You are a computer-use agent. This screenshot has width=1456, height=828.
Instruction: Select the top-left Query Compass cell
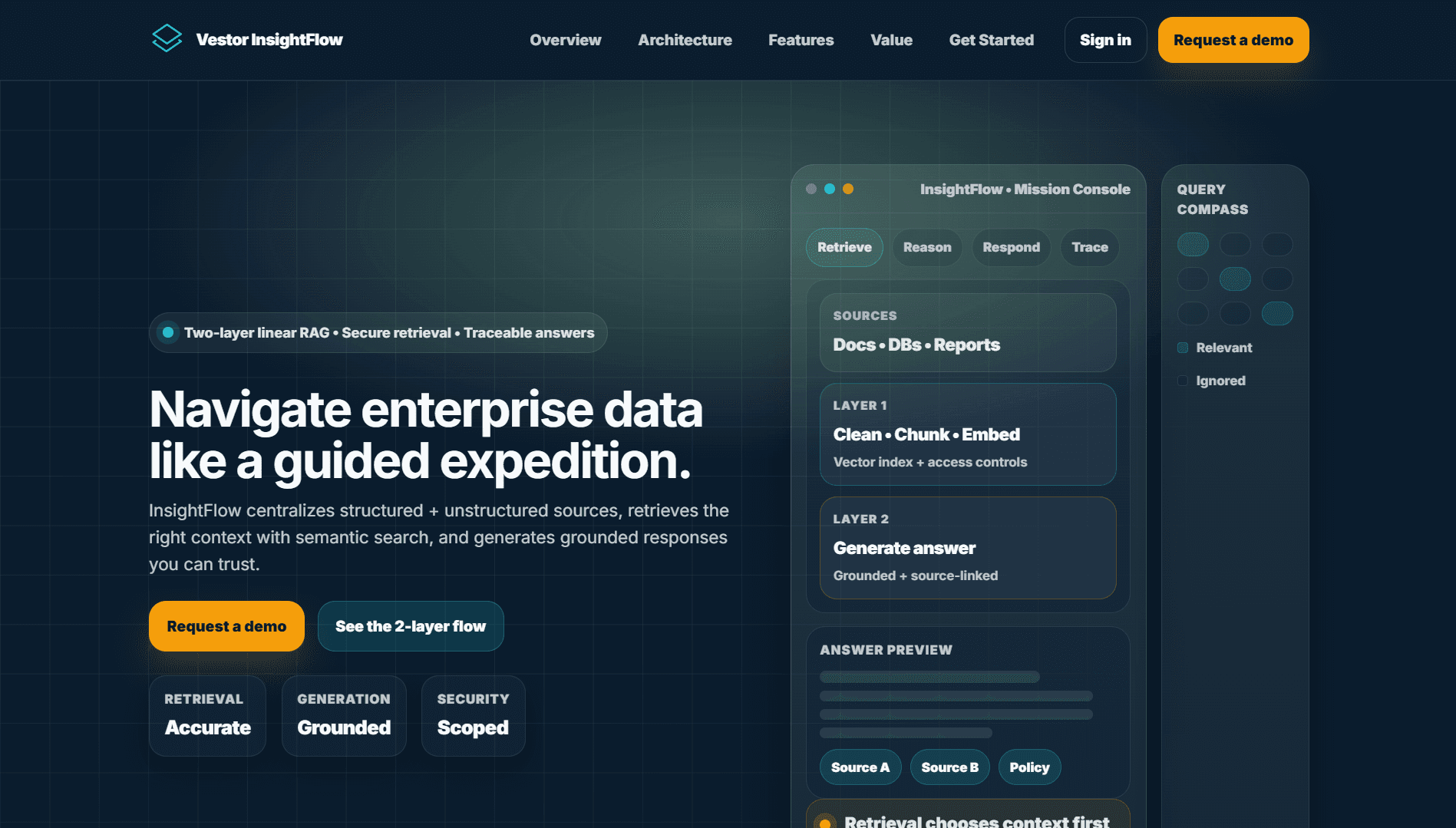coord(1193,244)
